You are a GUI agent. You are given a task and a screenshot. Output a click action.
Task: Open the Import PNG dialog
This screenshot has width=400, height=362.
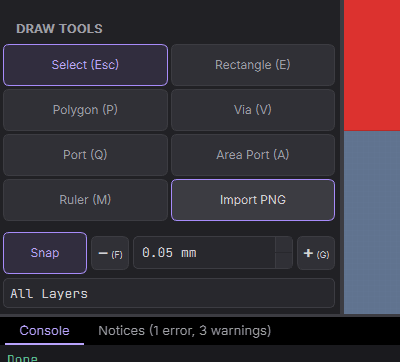pyautogui.click(x=253, y=200)
